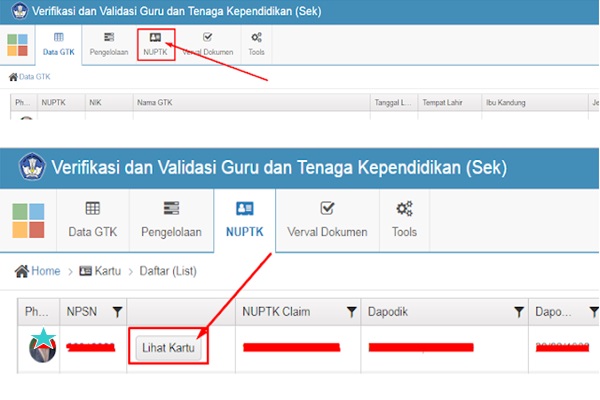Open the large Tools tab with gears icon
The image size is (600, 400).
coord(404,220)
